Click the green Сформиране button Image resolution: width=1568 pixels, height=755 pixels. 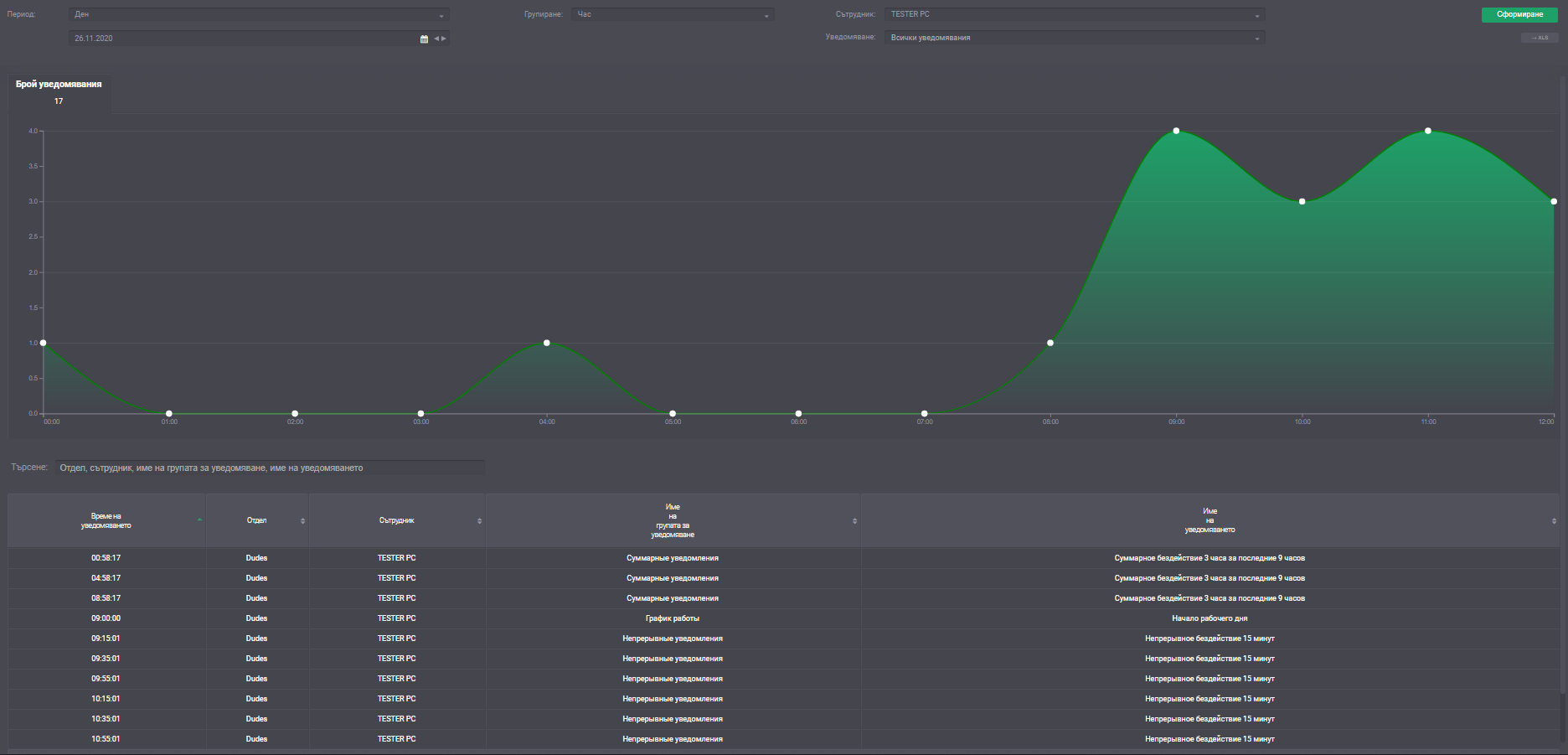coord(1519,14)
